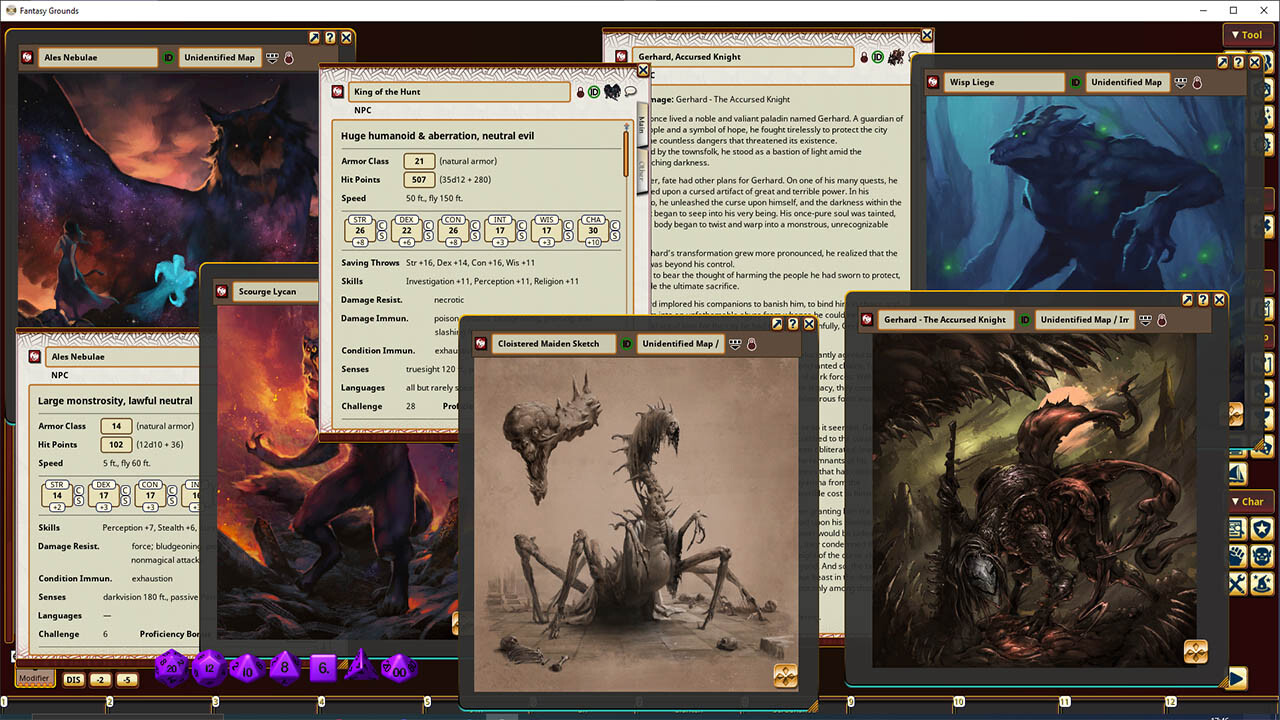Edit the Gerhard, Accursed Knight name field

[740, 56]
